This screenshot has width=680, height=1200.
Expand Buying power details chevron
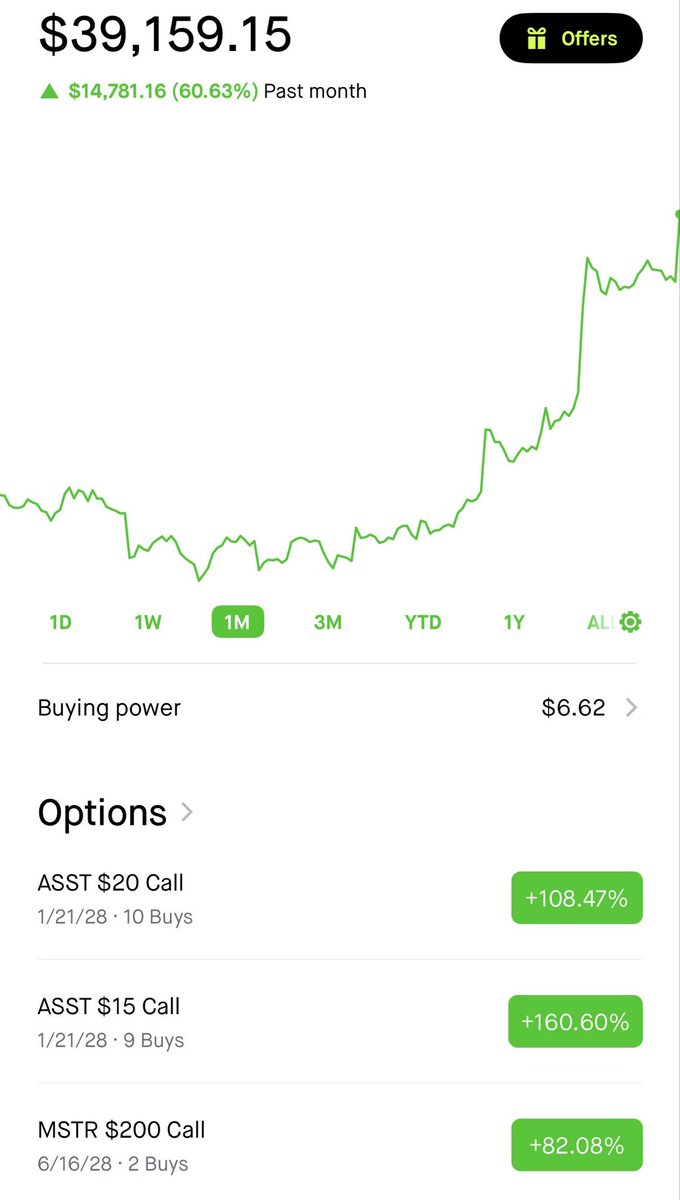[x=631, y=708]
